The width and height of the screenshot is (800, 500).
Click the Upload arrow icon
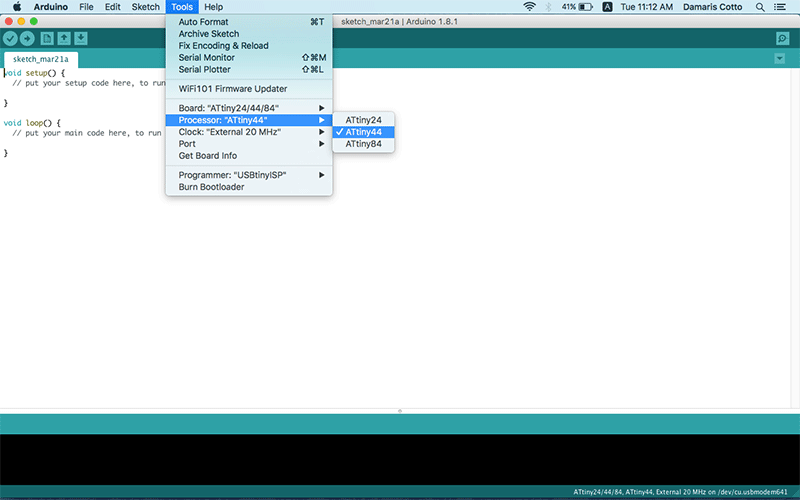click(x=27, y=38)
